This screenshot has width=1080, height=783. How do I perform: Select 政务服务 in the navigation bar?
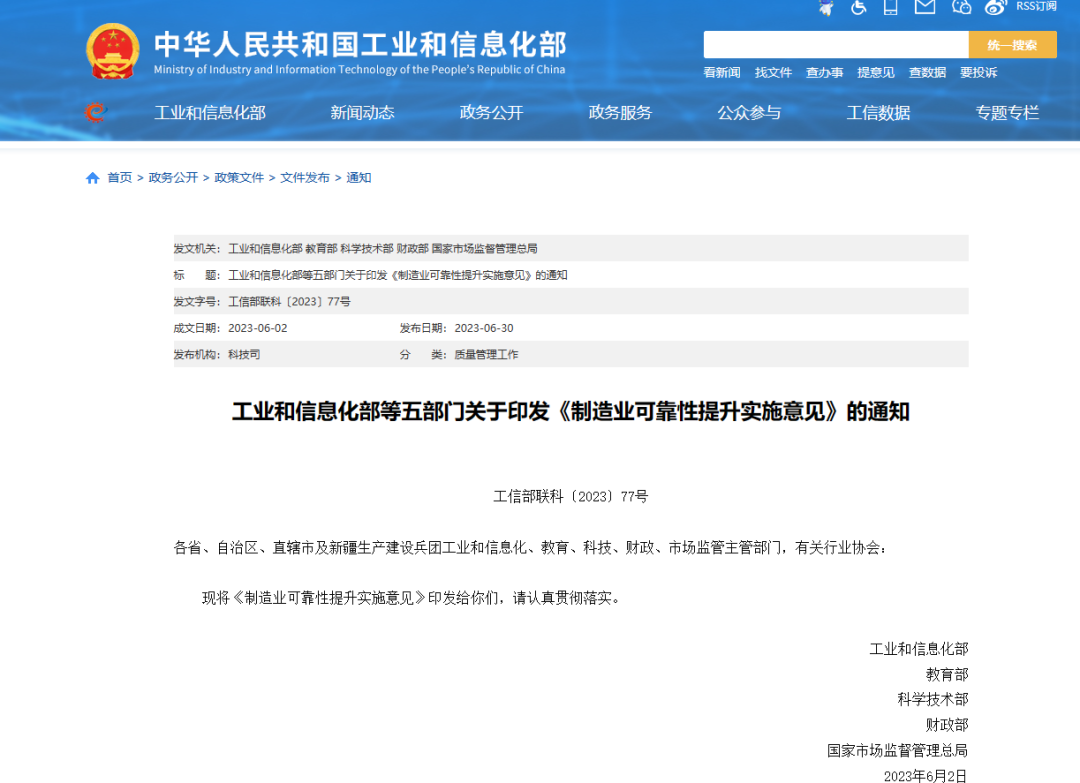point(620,113)
